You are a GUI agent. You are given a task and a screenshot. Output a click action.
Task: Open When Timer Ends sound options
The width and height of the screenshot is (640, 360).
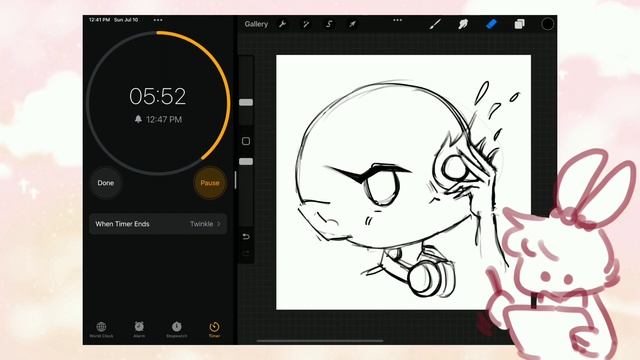tap(158, 224)
